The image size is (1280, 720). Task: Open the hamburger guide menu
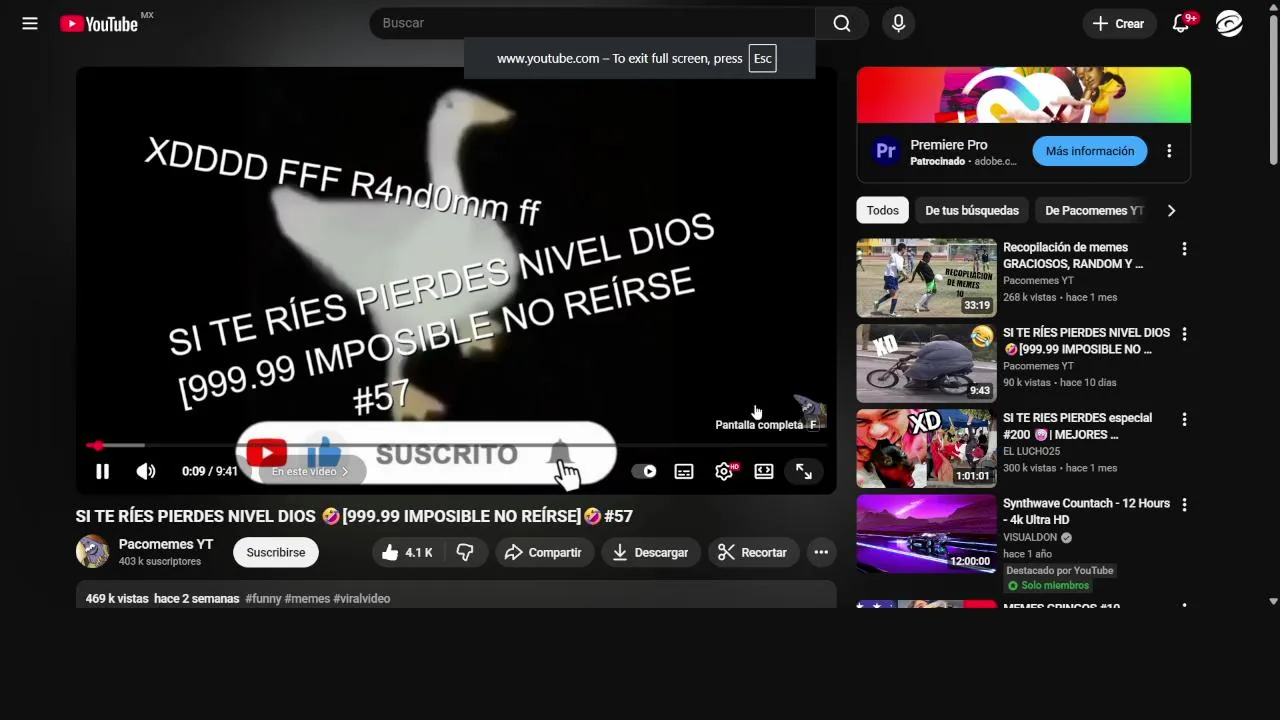(30, 23)
